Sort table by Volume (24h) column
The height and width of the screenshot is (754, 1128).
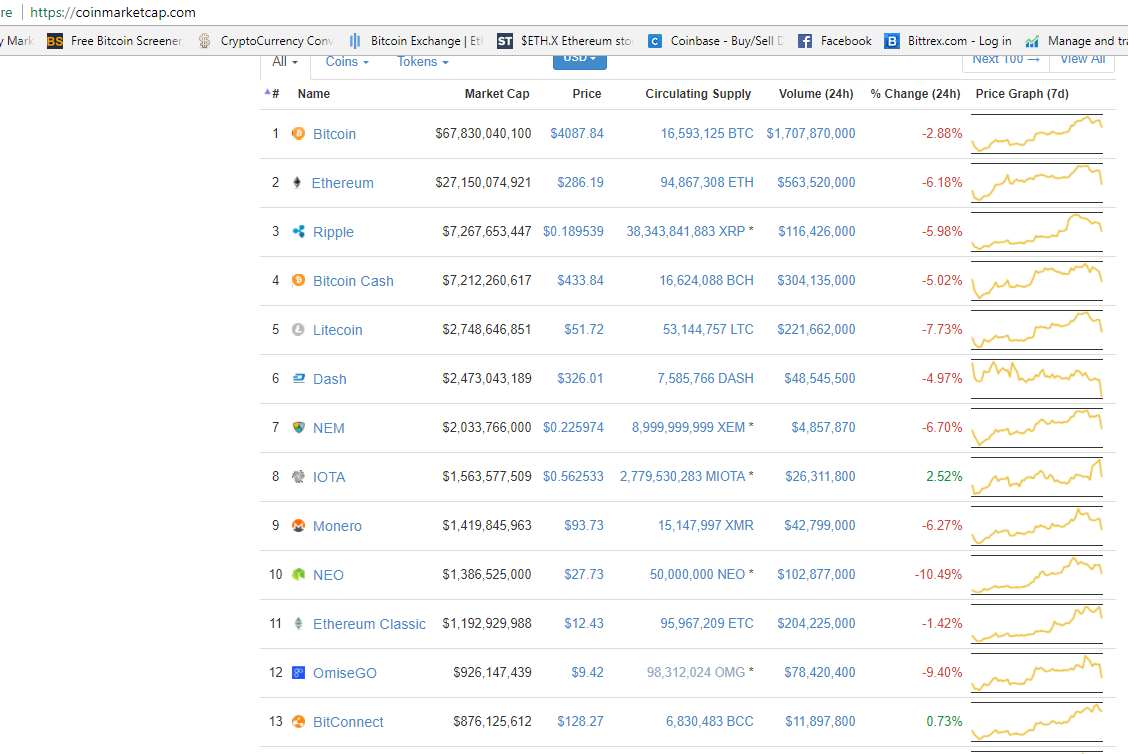pos(816,94)
